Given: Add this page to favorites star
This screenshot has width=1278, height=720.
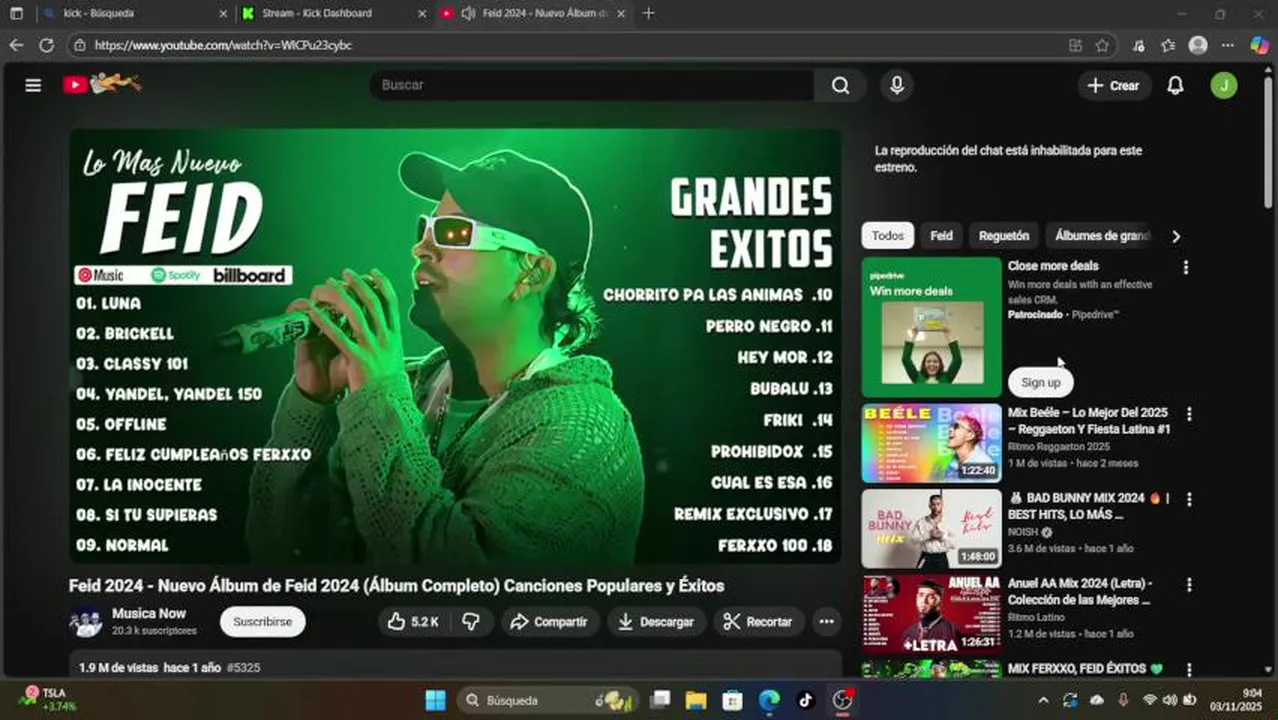Looking at the screenshot, I should (x=1102, y=45).
